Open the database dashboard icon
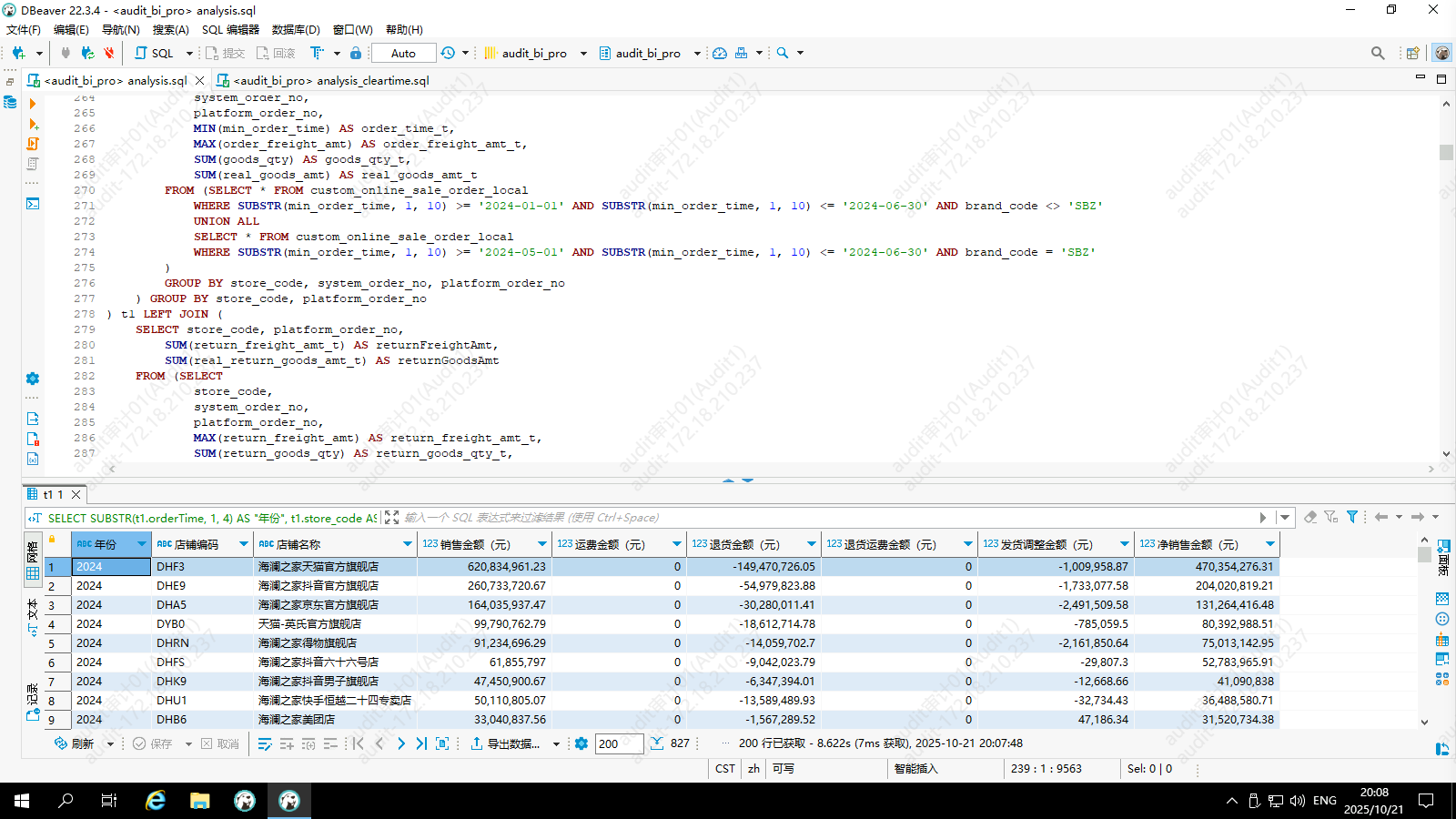The width and height of the screenshot is (1456, 819). tap(720, 53)
